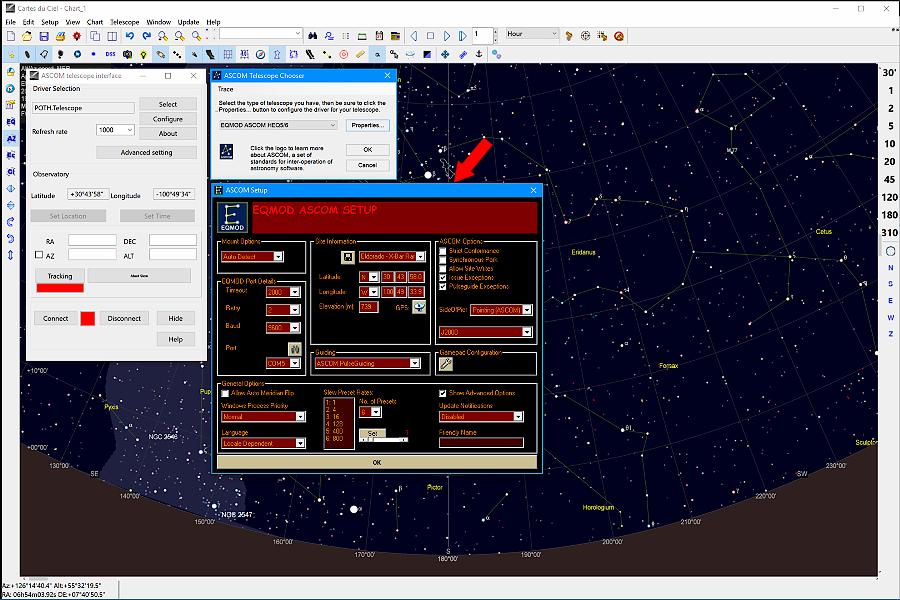
Task: Click the DSS image icon
Action: 110,55
